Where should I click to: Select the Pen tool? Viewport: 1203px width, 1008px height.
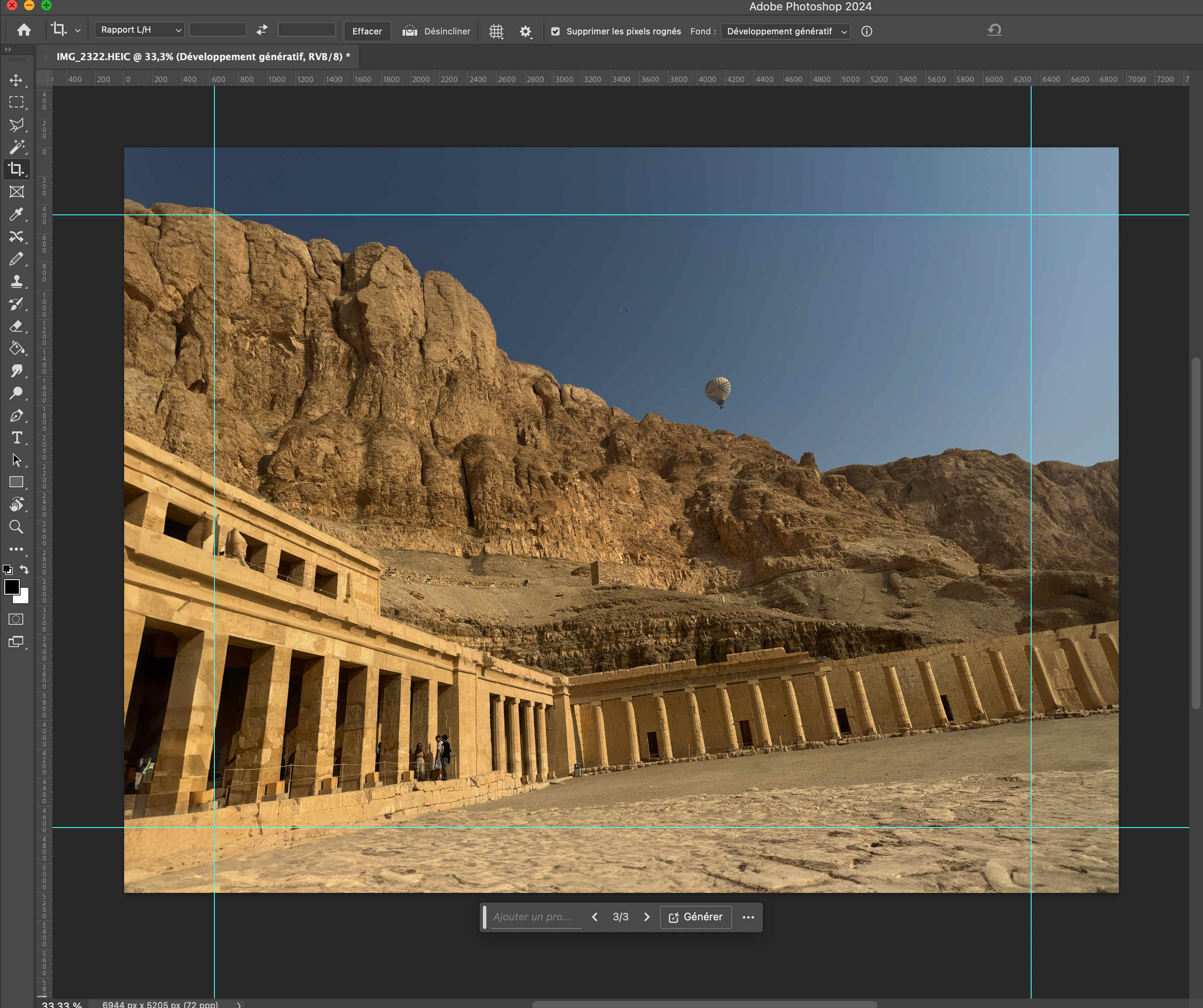(x=17, y=415)
